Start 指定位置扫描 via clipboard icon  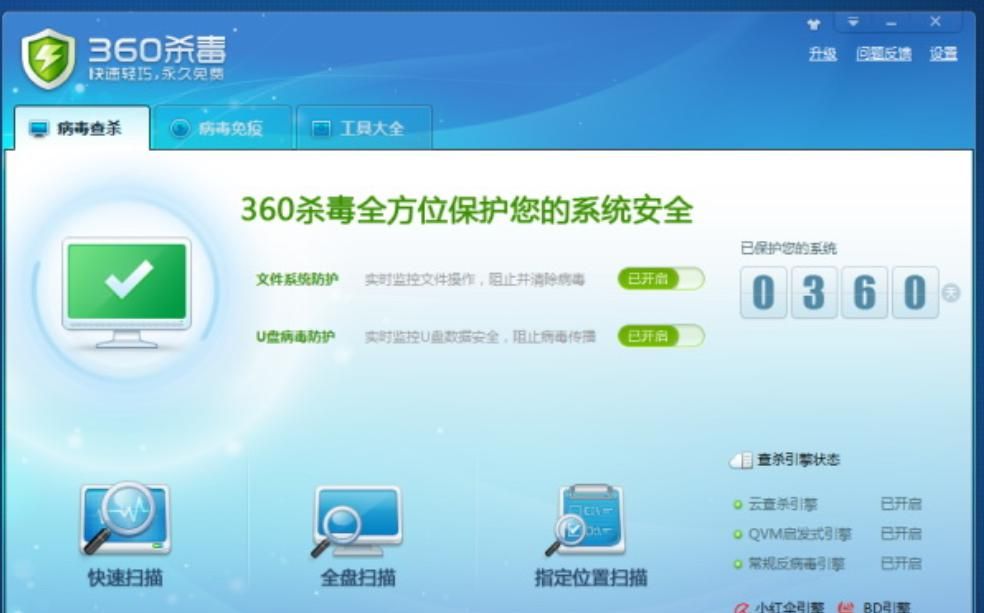(585, 520)
